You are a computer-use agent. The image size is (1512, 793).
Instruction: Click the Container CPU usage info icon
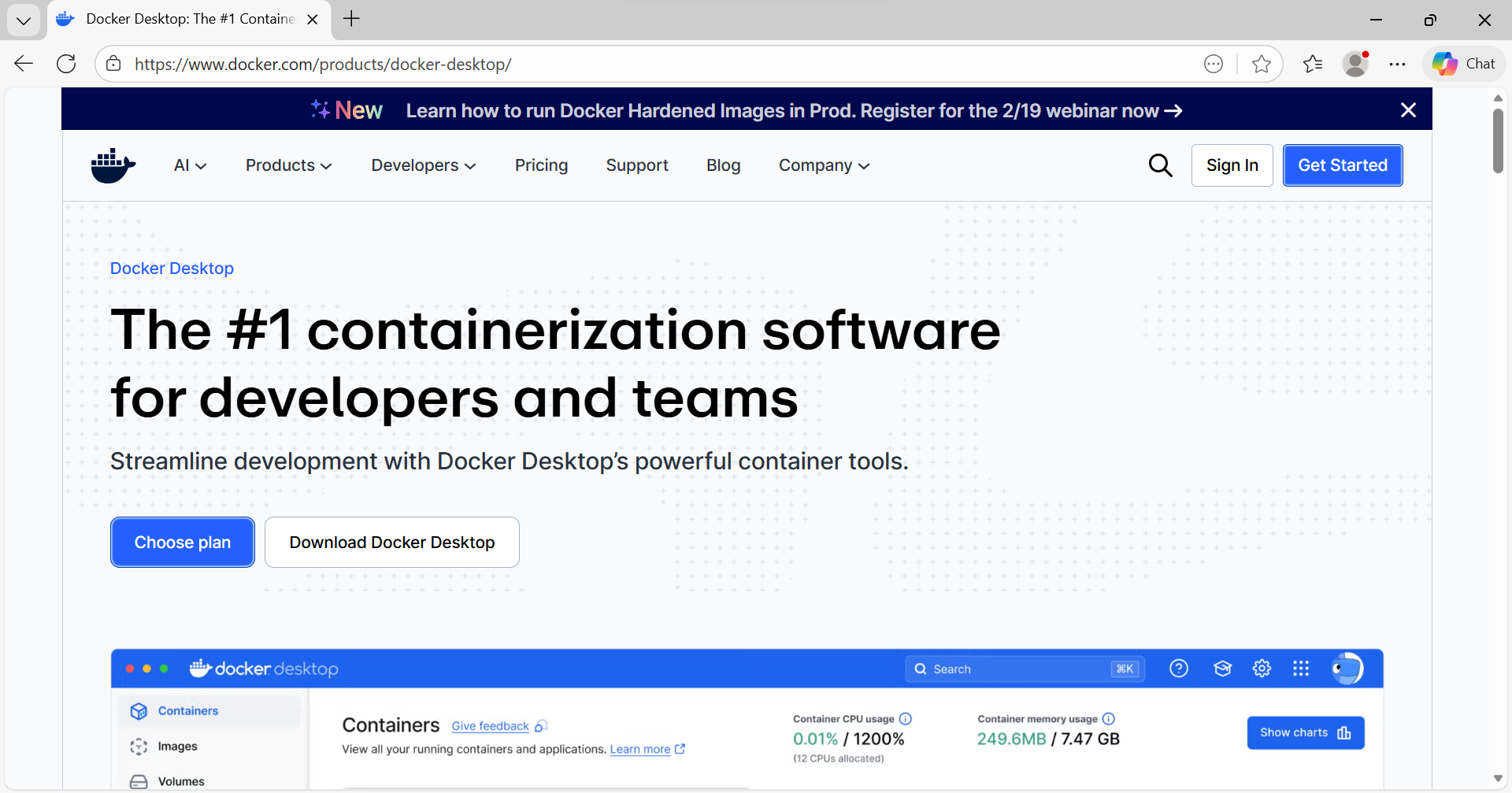(x=906, y=718)
